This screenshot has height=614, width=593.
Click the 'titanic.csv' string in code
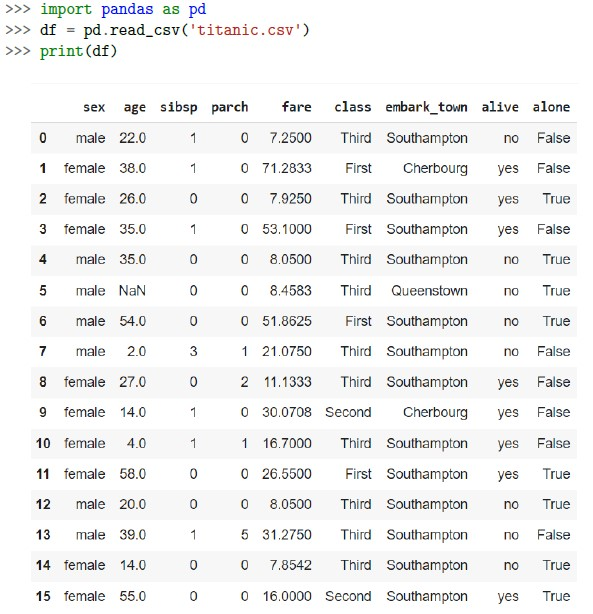pyautogui.click(x=245, y=30)
